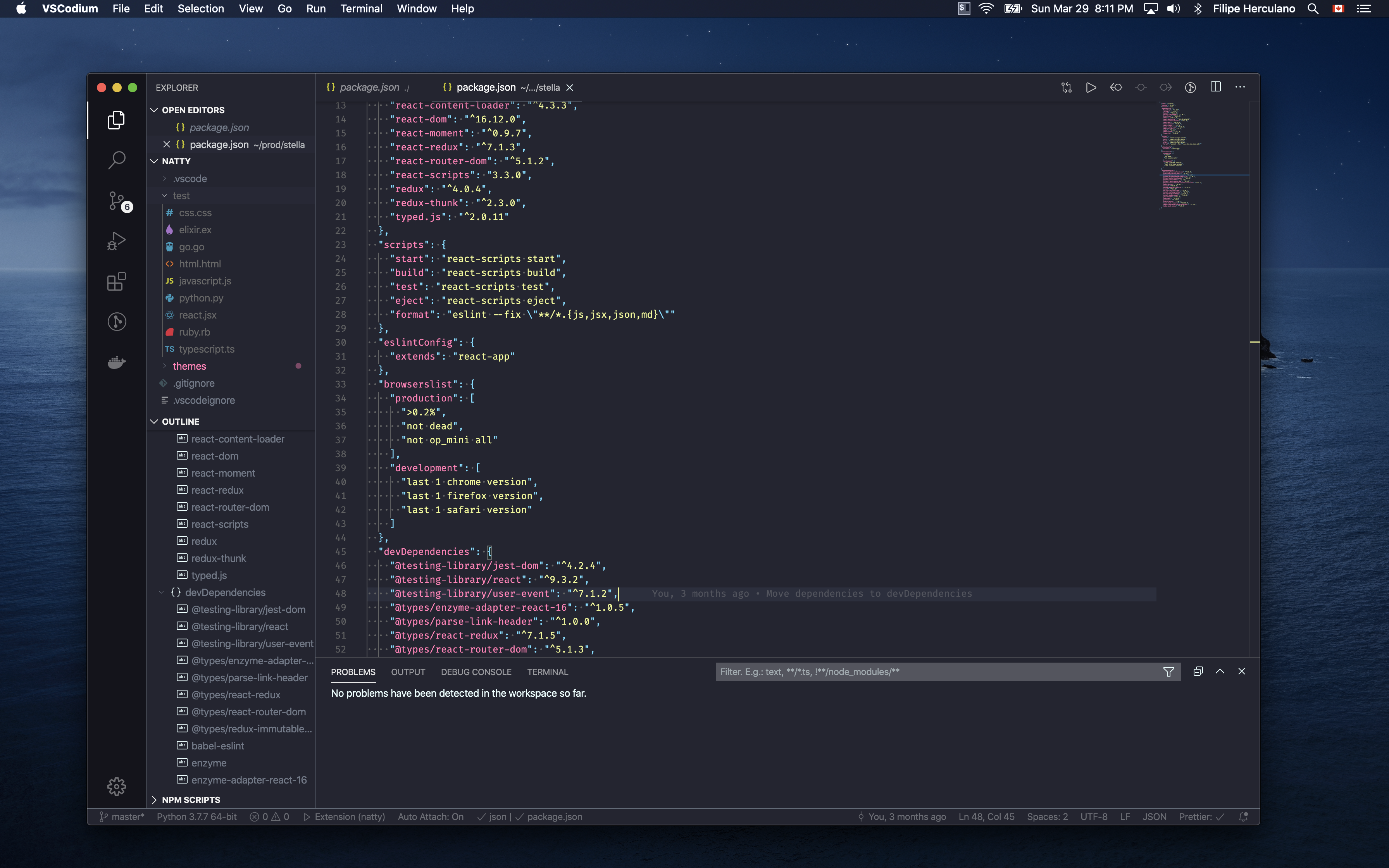
Task: Click the split editor icon in top toolbar
Action: (1216, 87)
